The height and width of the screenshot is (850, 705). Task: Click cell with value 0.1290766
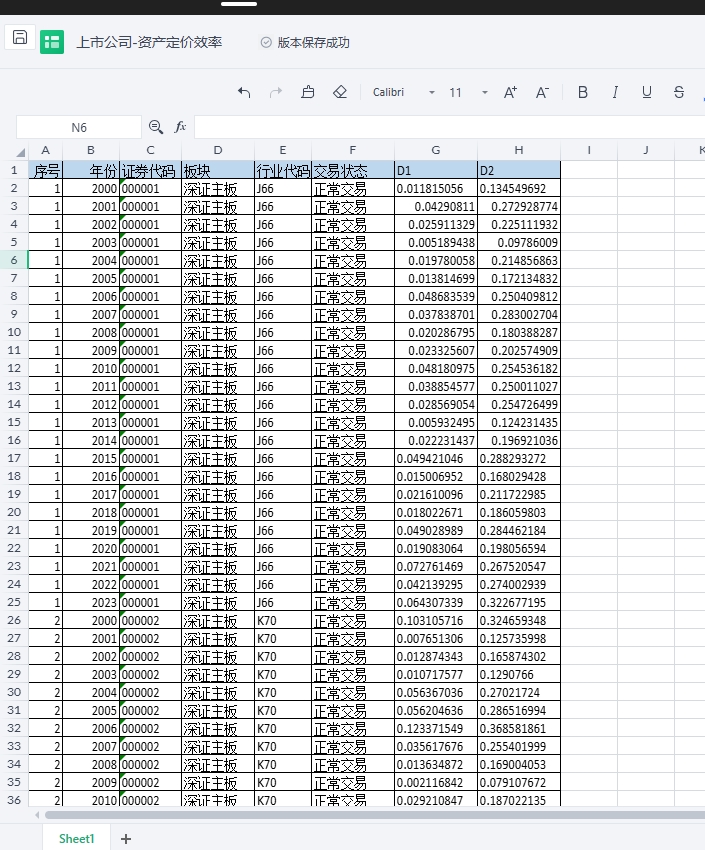coord(519,674)
